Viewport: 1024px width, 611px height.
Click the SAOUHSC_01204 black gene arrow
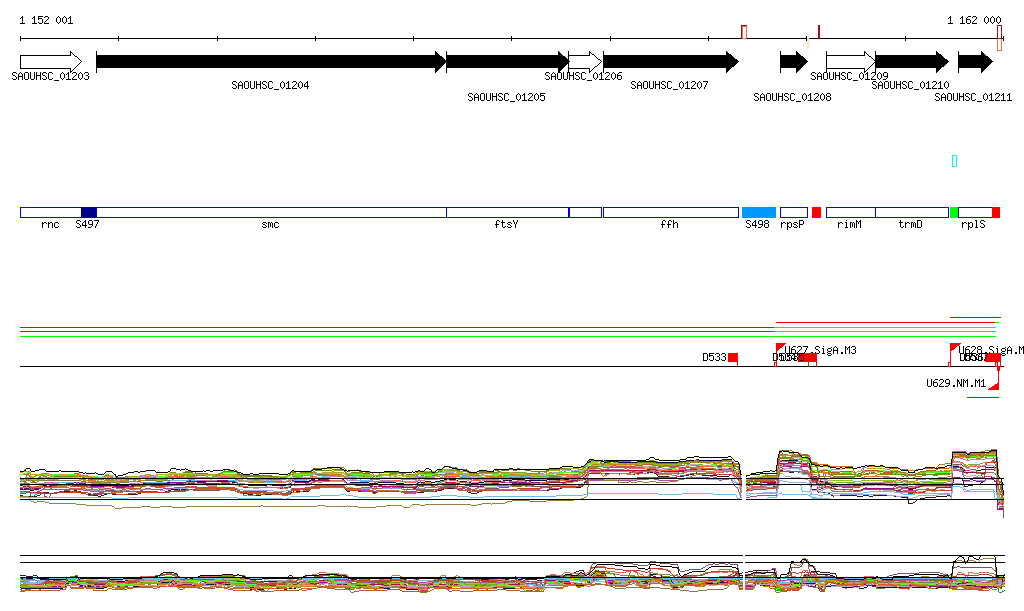270,62
